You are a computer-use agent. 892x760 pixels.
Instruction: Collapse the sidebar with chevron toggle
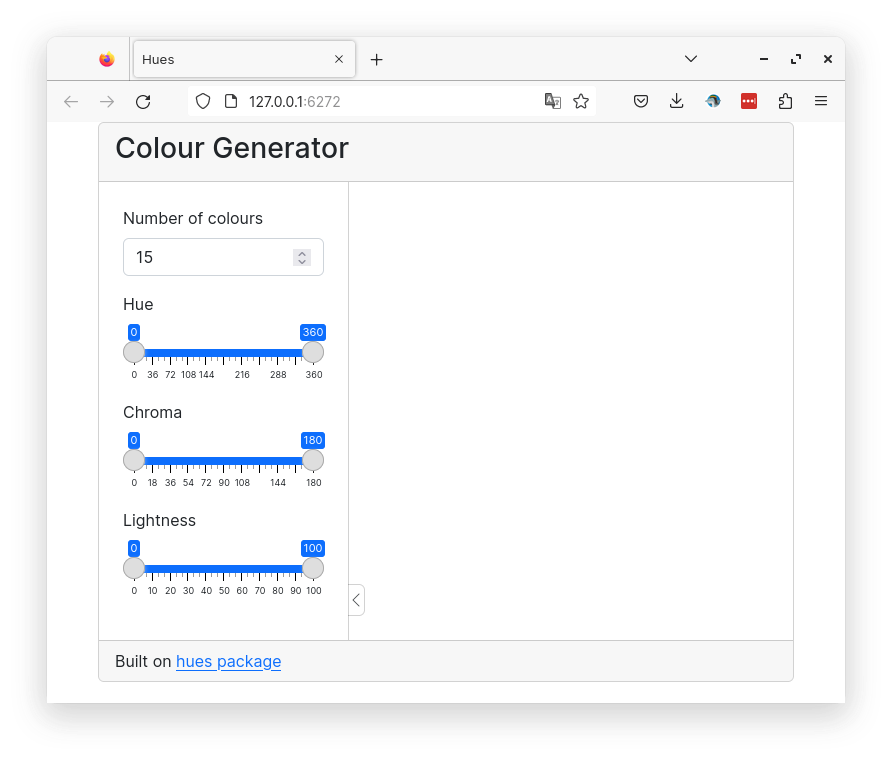tap(356, 600)
